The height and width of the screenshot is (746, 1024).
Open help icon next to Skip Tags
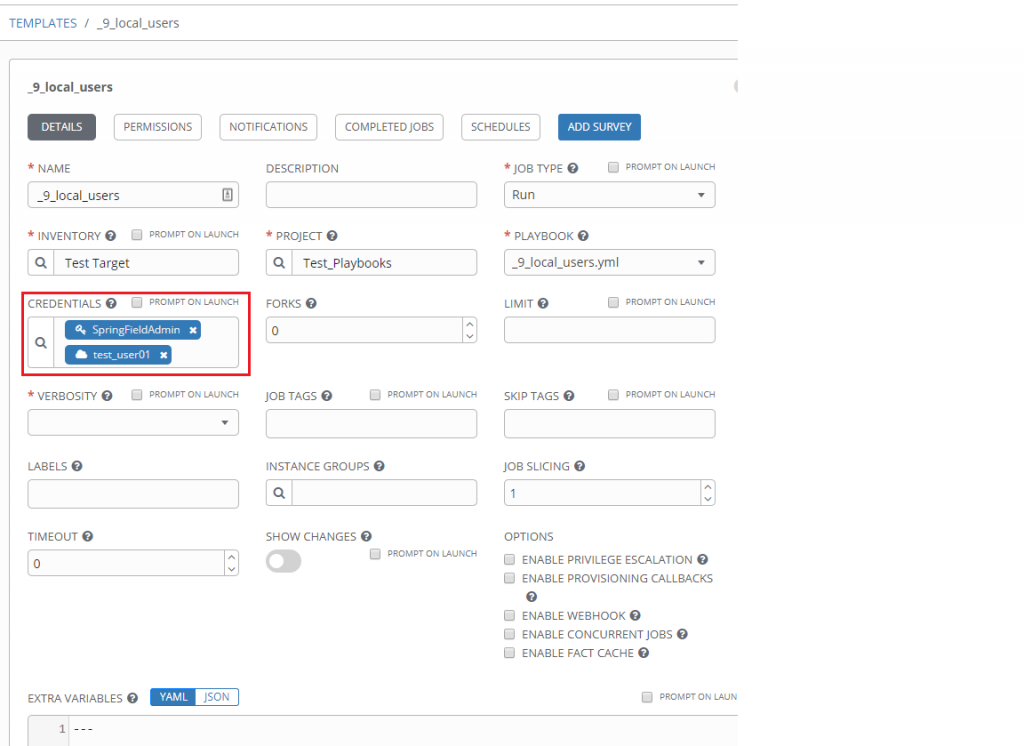tap(569, 396)
